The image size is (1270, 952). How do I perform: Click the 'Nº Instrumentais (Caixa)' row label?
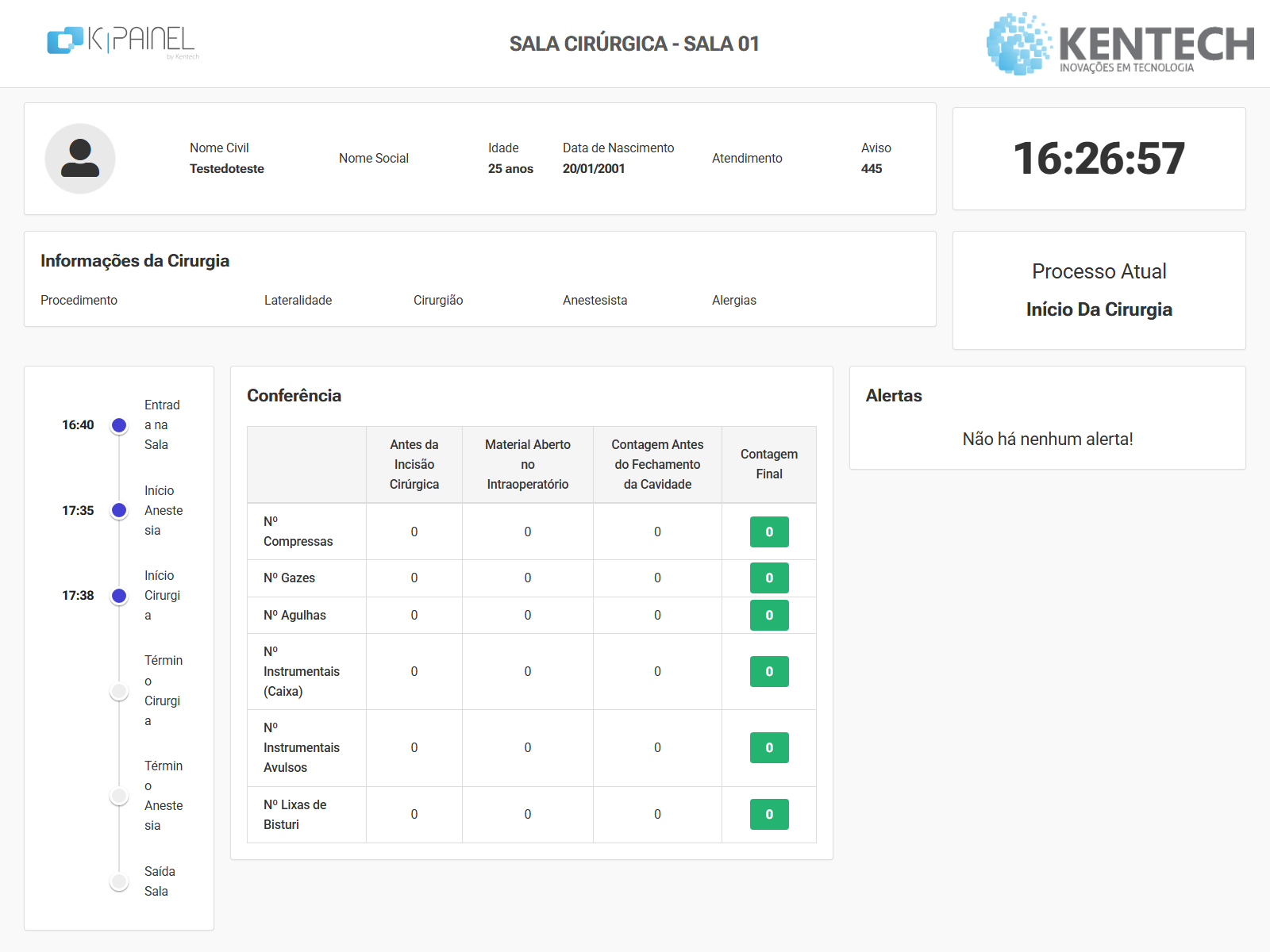(x=302, y=671)
